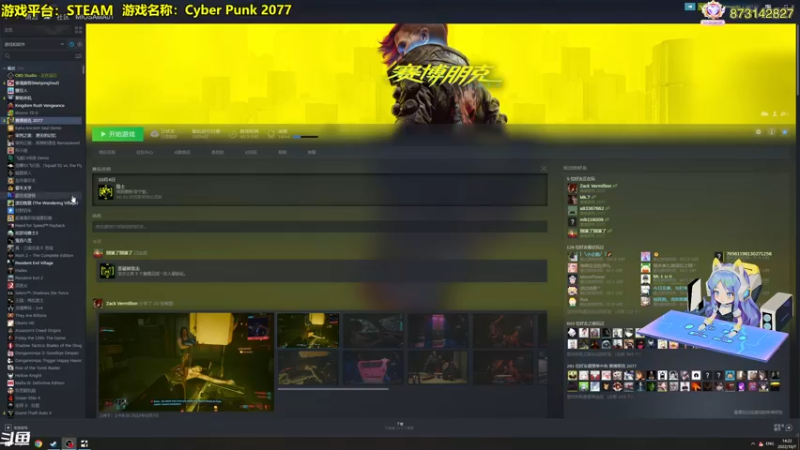Open friend MoonFlower in recently played list
Image resolution: width=800 pixels, height=450 pixels.
point(592,277)
